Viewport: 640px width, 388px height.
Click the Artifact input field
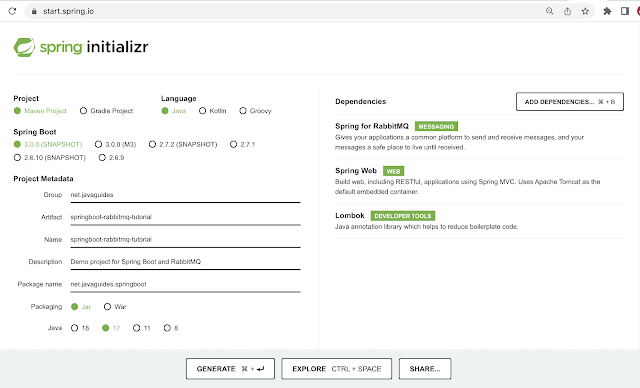[185, 217]
